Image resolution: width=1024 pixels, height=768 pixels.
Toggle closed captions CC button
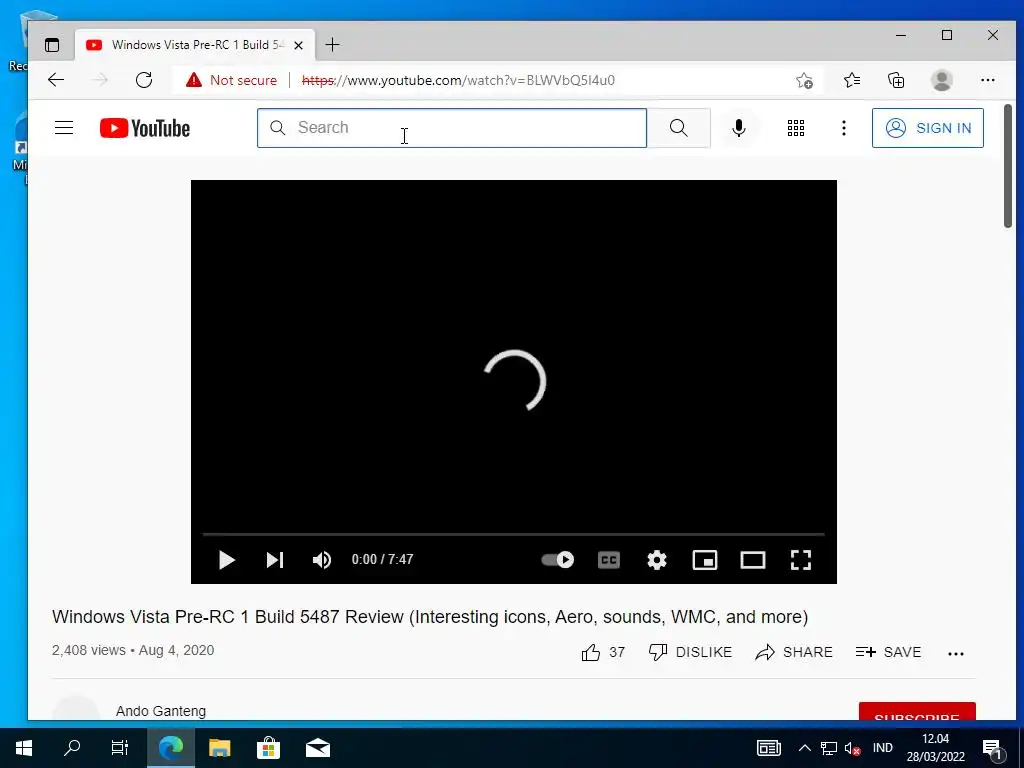tap(609, 560)
